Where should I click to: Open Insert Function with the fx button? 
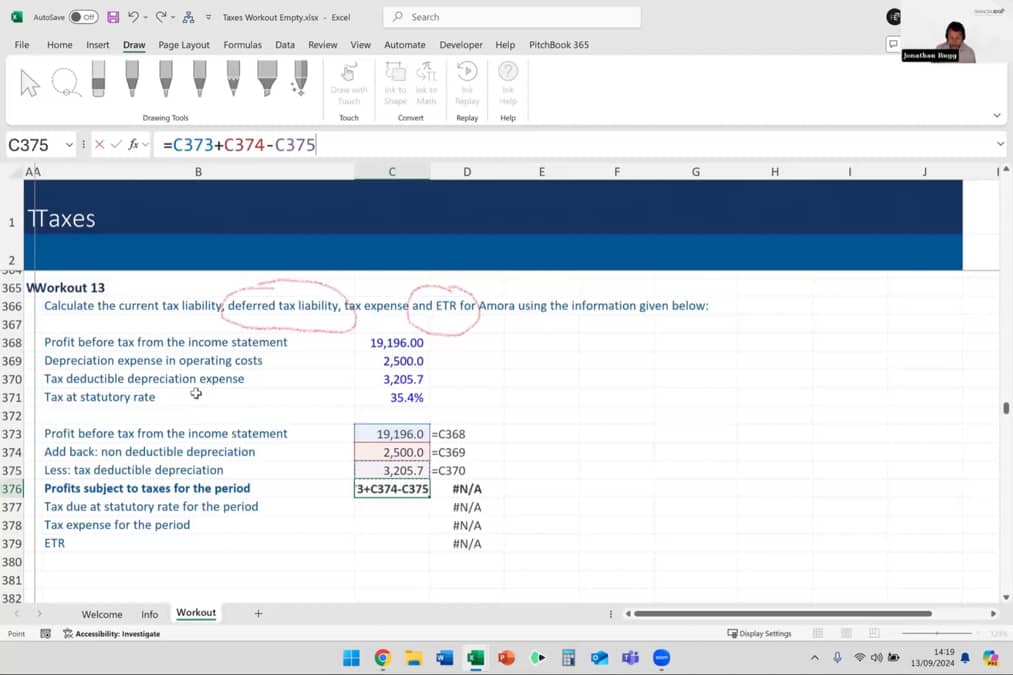pyautogui.click(x=133, y=144)
